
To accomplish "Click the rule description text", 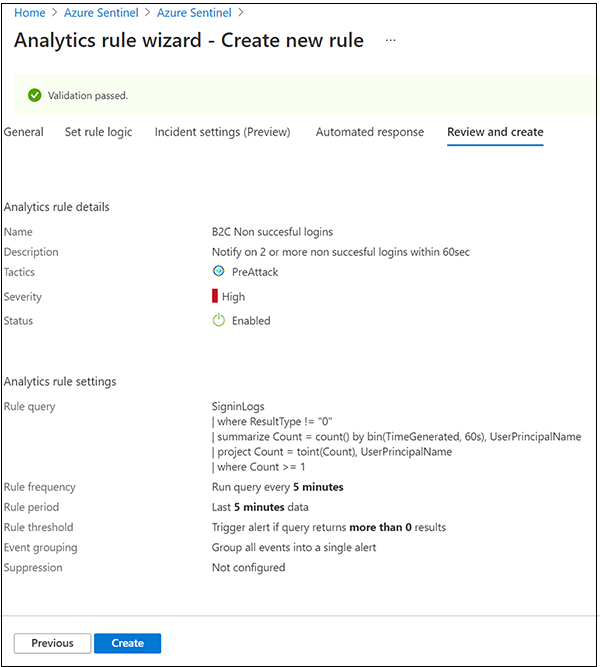I will pos(340,252).
